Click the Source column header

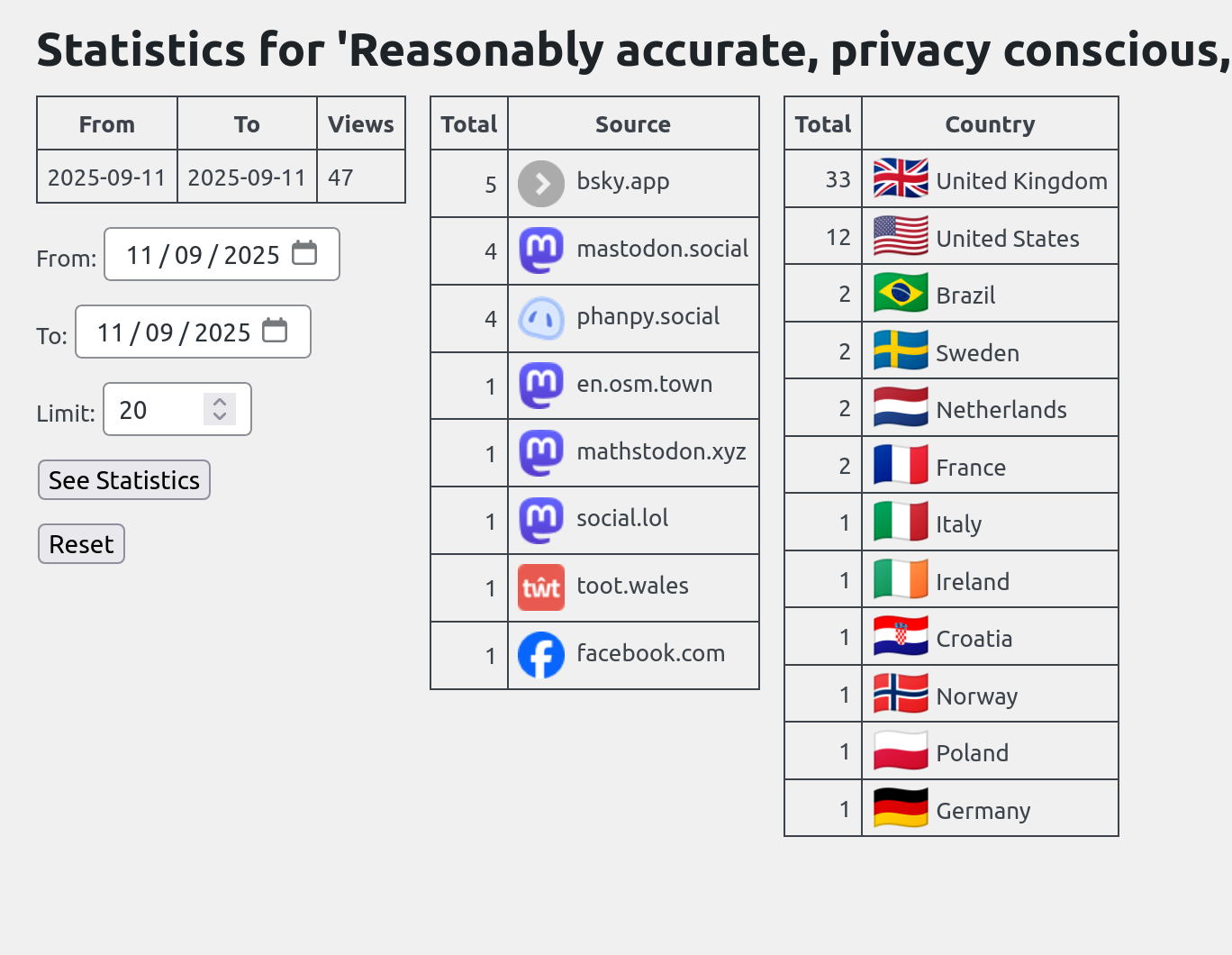(x=632, y=124)
